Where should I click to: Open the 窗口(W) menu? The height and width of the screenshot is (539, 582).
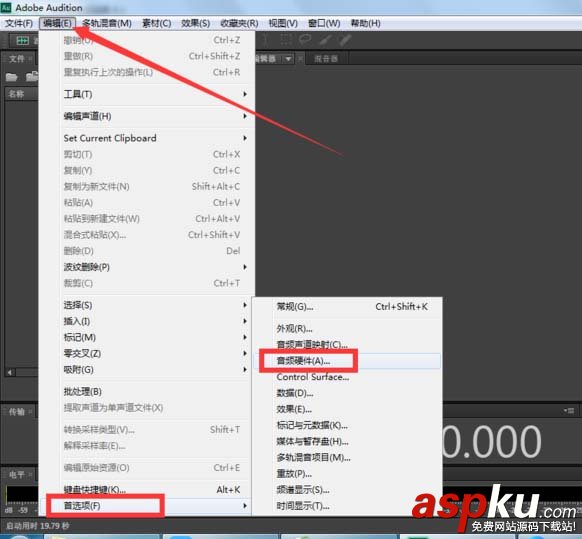(x=324, y=23)
